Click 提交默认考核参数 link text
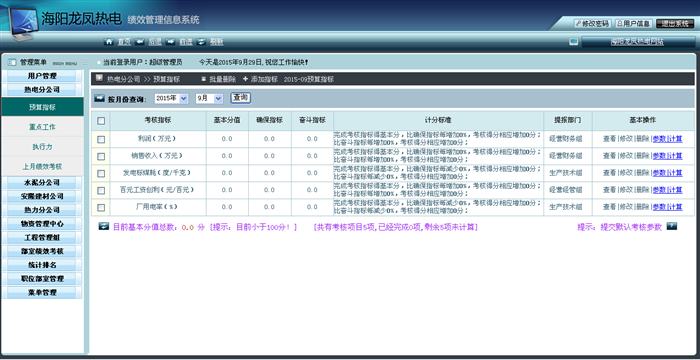700x360 pixels. click(631, 227)
